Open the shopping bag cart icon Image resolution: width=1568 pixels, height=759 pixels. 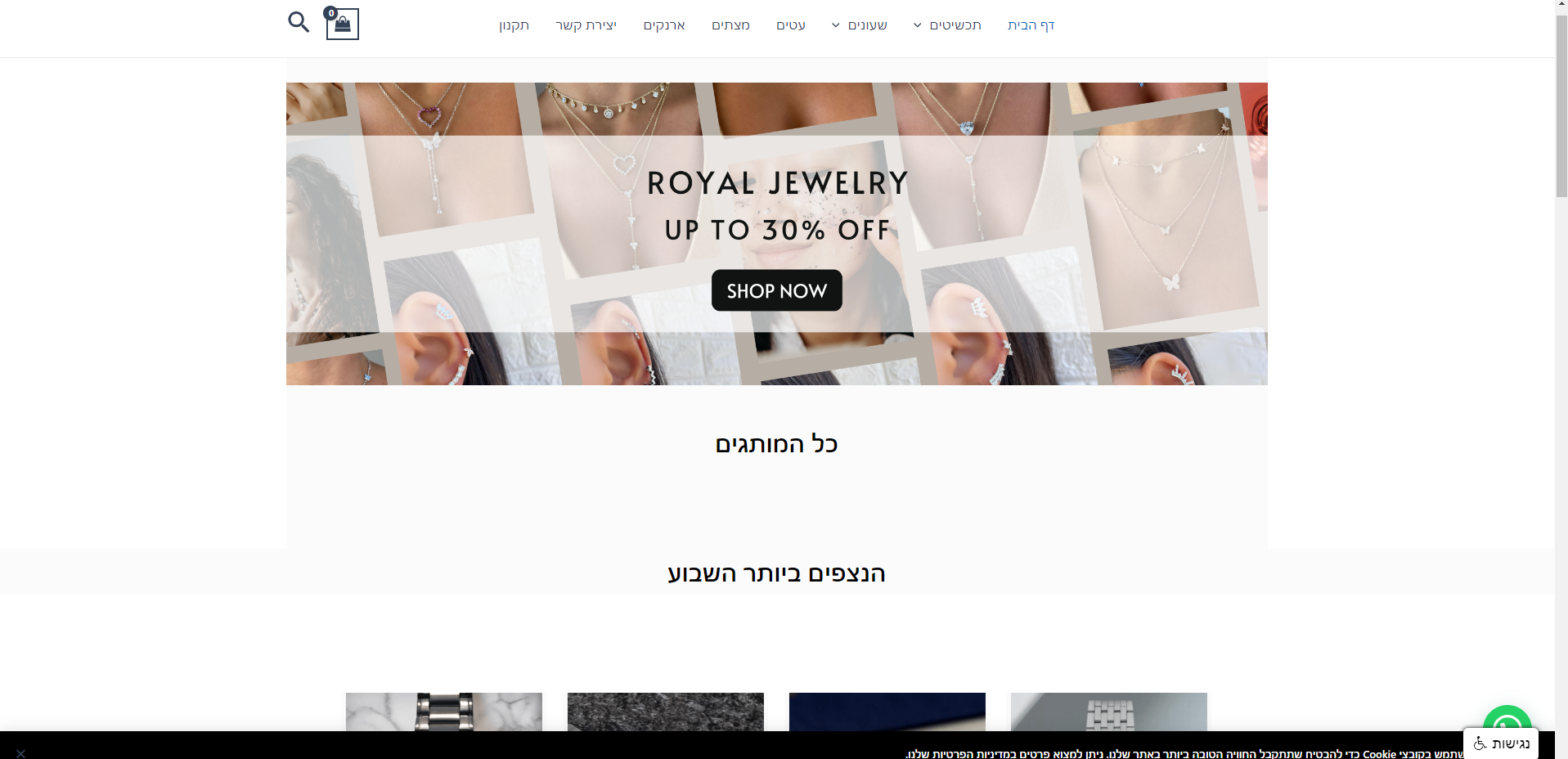click(x=342, y=24)
